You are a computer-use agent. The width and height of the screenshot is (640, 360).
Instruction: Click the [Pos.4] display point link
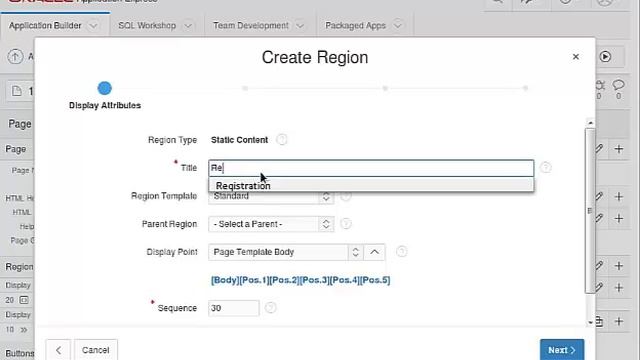tap(345, 280)
